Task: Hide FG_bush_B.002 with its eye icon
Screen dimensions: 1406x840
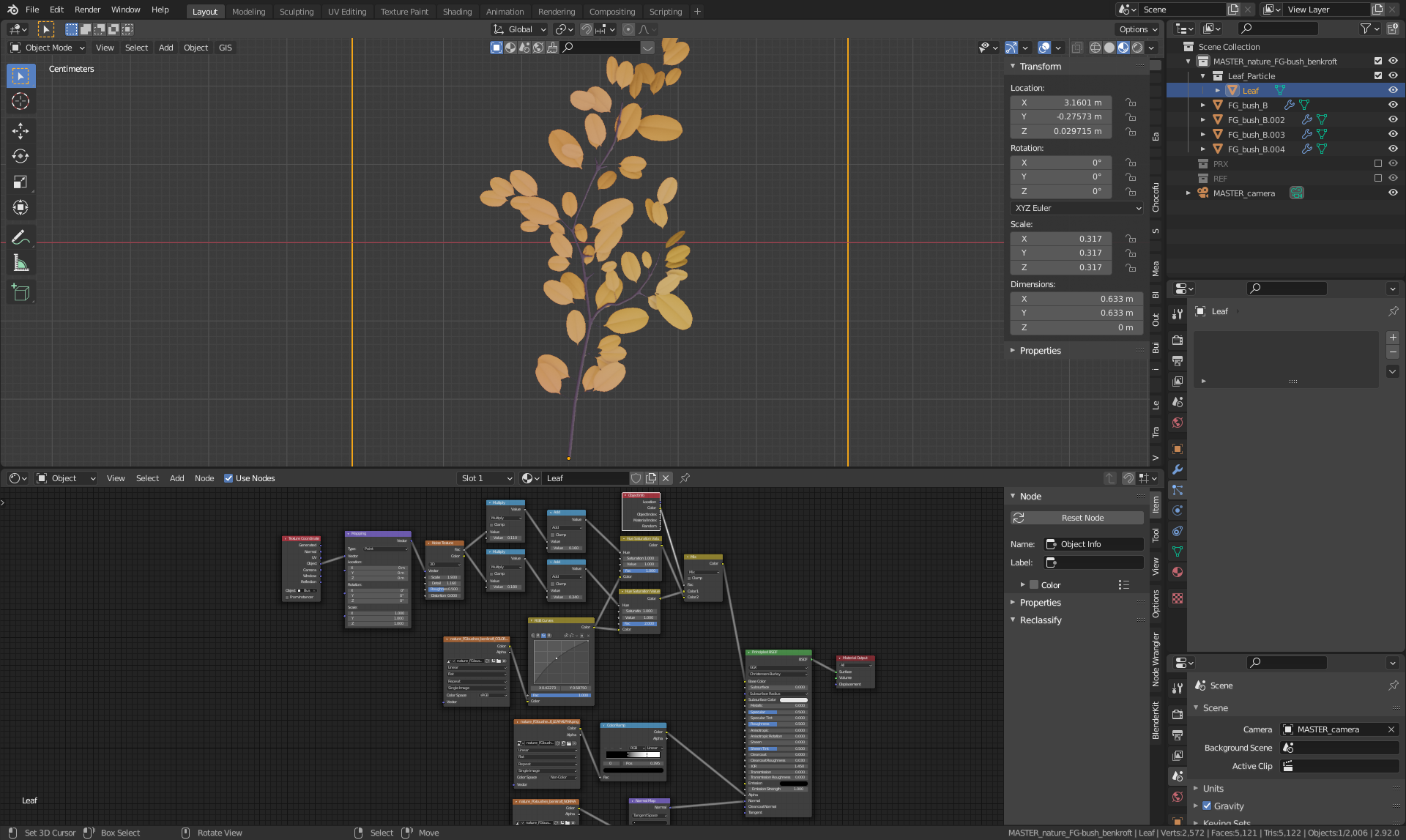Action: pos(1393,119)
